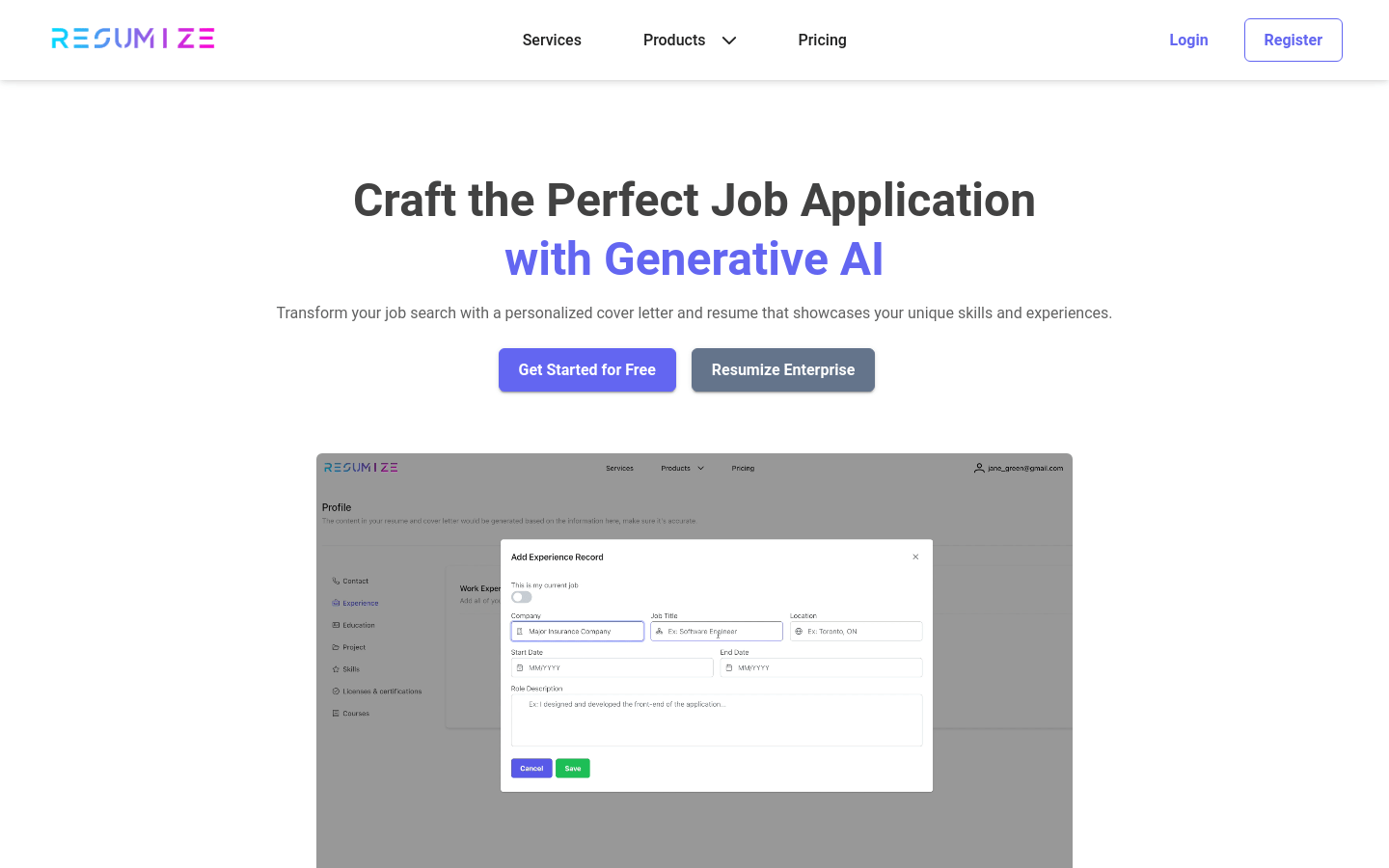
Task: Open Pricing in the top navigation bar
Action: pos(822,40)
